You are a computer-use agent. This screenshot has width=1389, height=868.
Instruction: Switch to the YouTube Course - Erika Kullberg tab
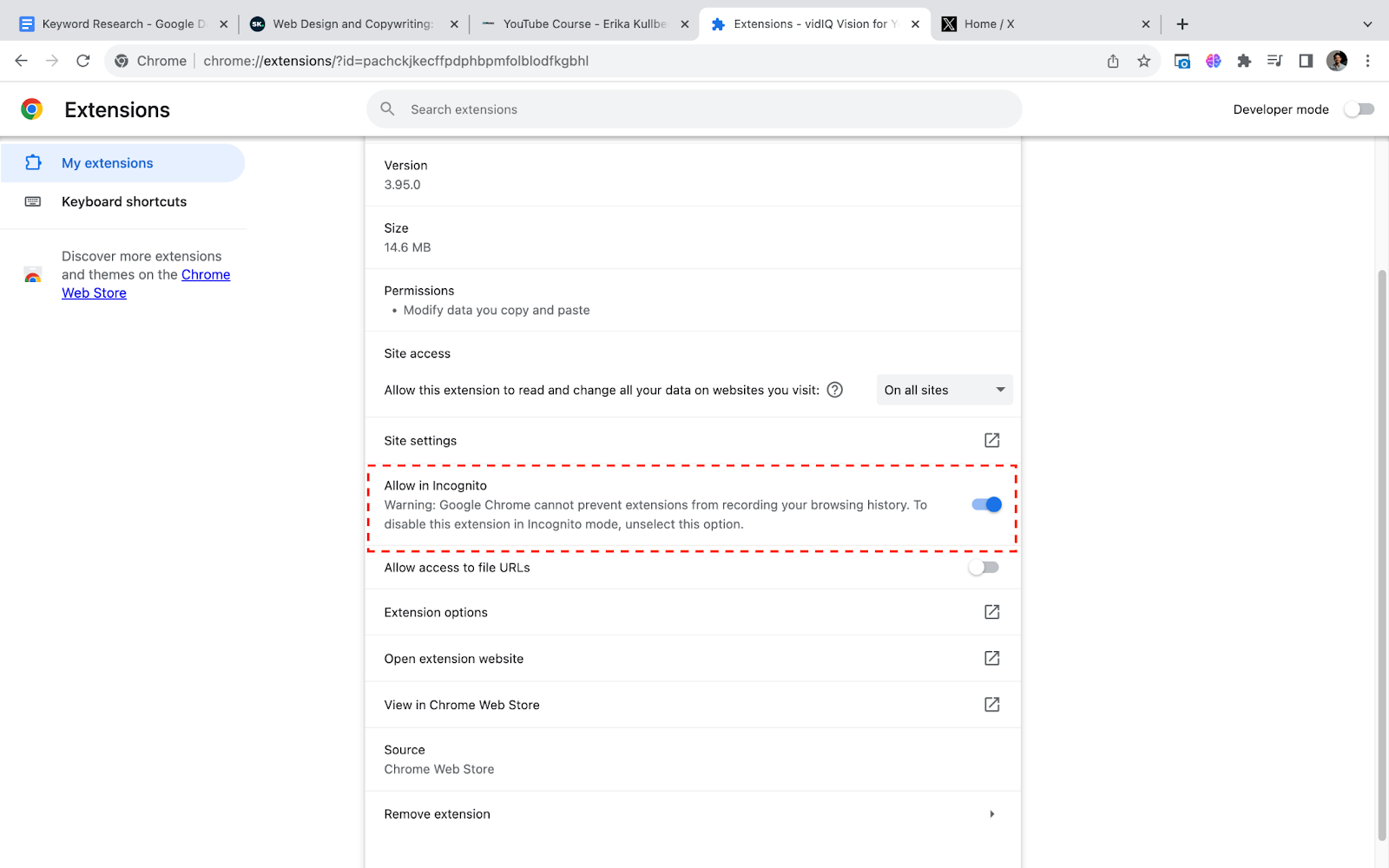(x=584, y=24)
